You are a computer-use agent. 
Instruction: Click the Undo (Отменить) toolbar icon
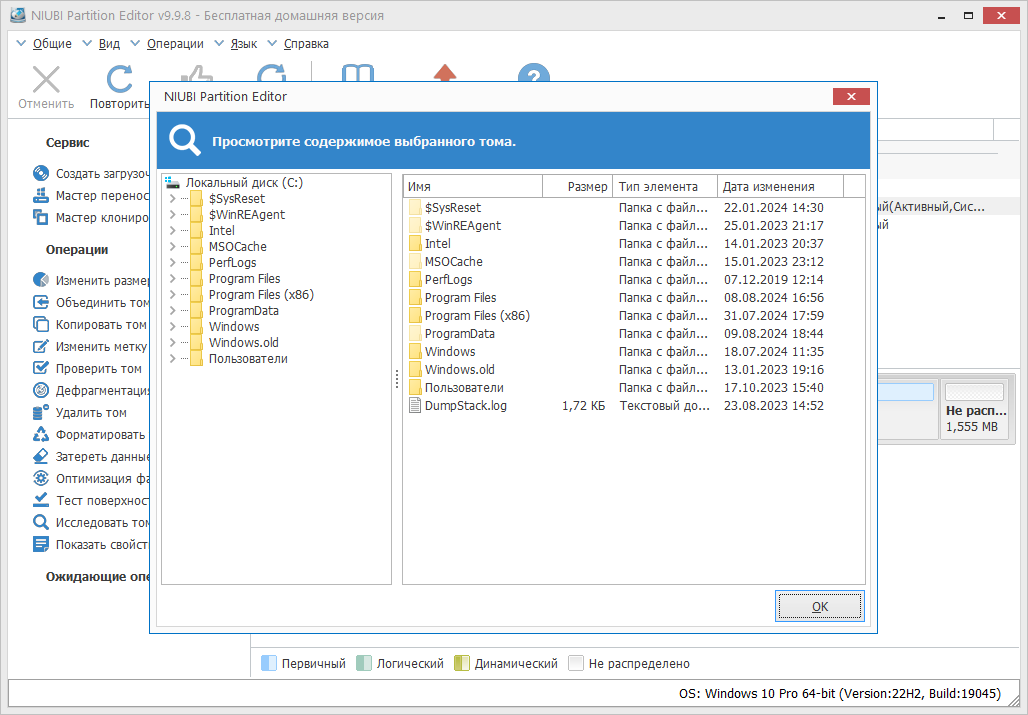coord(46,80)
